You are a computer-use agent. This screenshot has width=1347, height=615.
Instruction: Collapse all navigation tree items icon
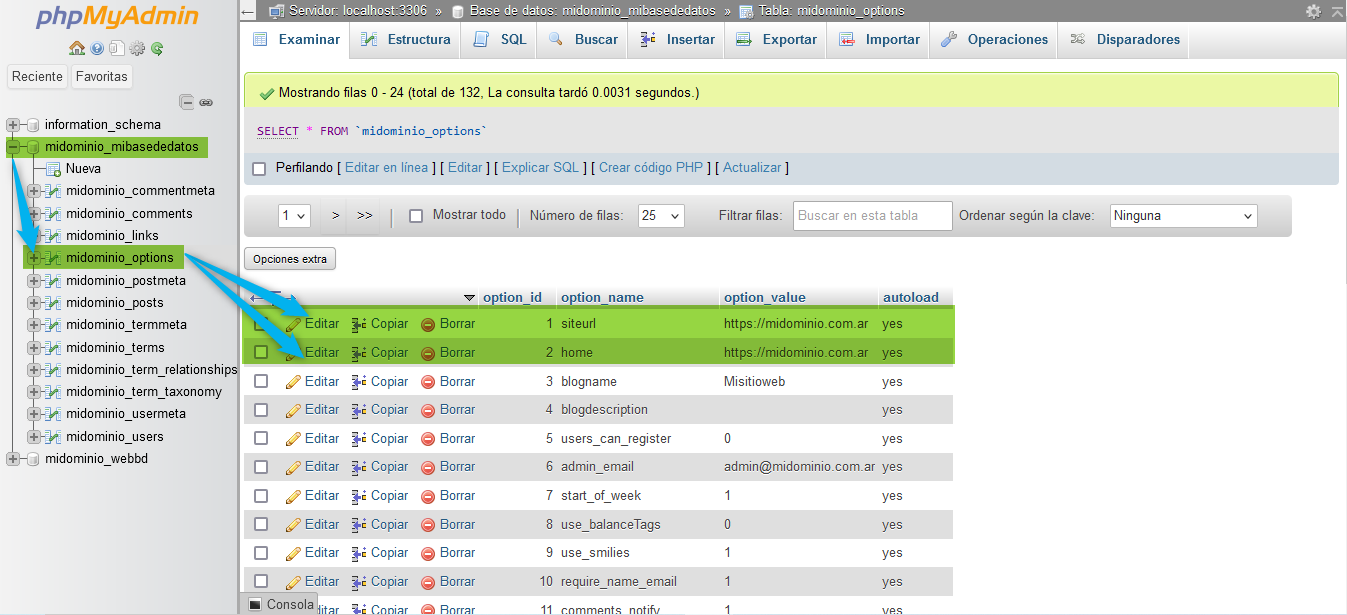click(x=186, y=101)
